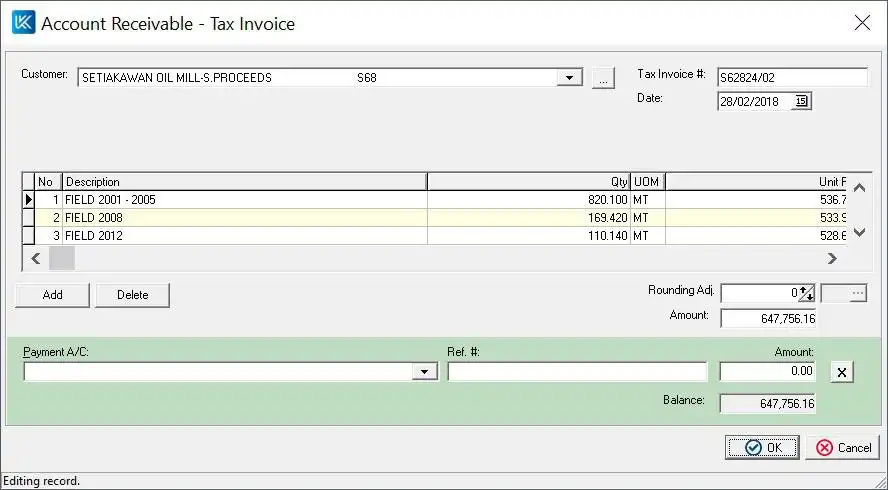Open the calendar picker beside Date field
The height and width of the screenshot is (490, 888).
801,101
